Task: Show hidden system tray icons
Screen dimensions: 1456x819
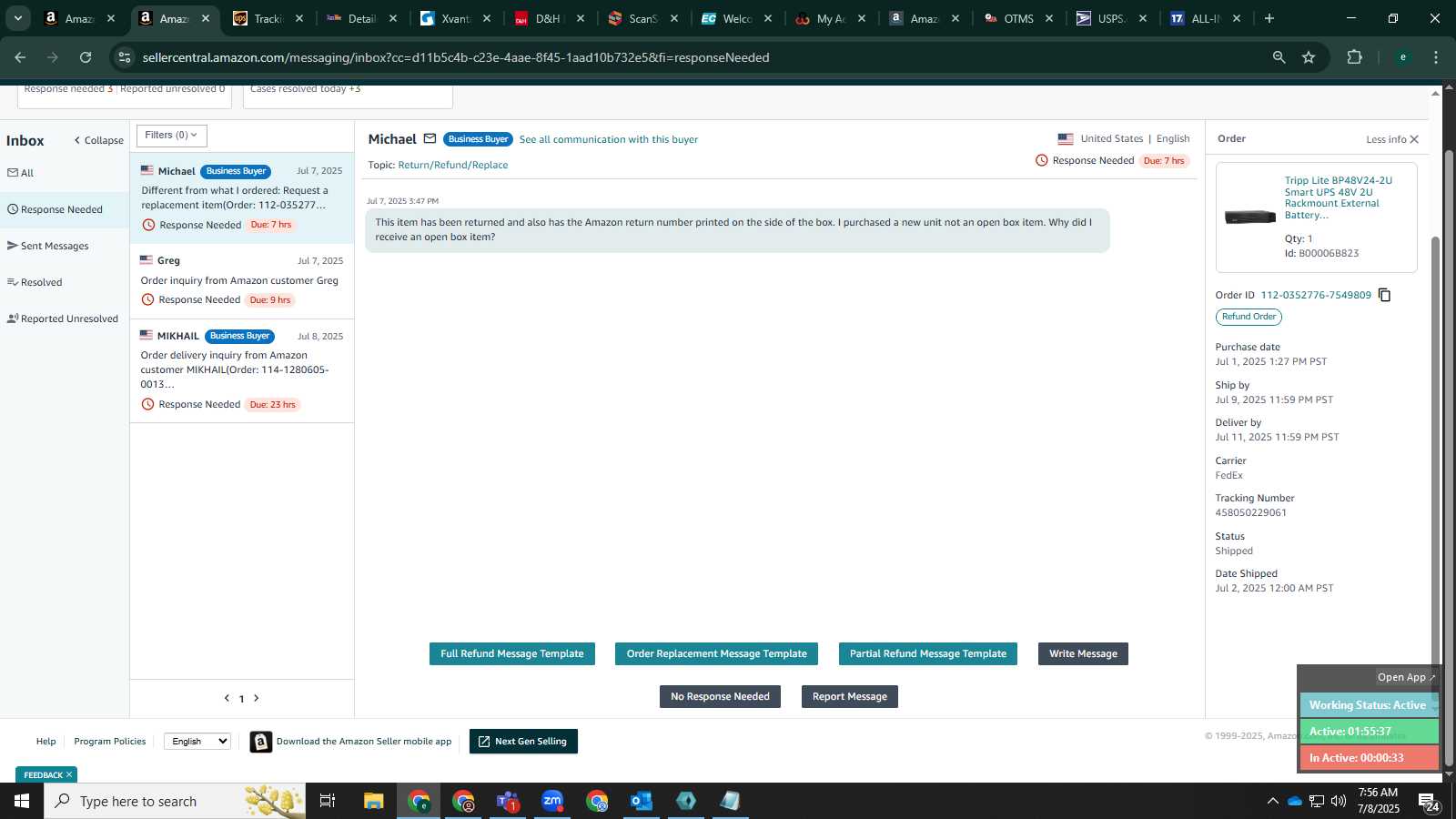Action: [1272, 801]
